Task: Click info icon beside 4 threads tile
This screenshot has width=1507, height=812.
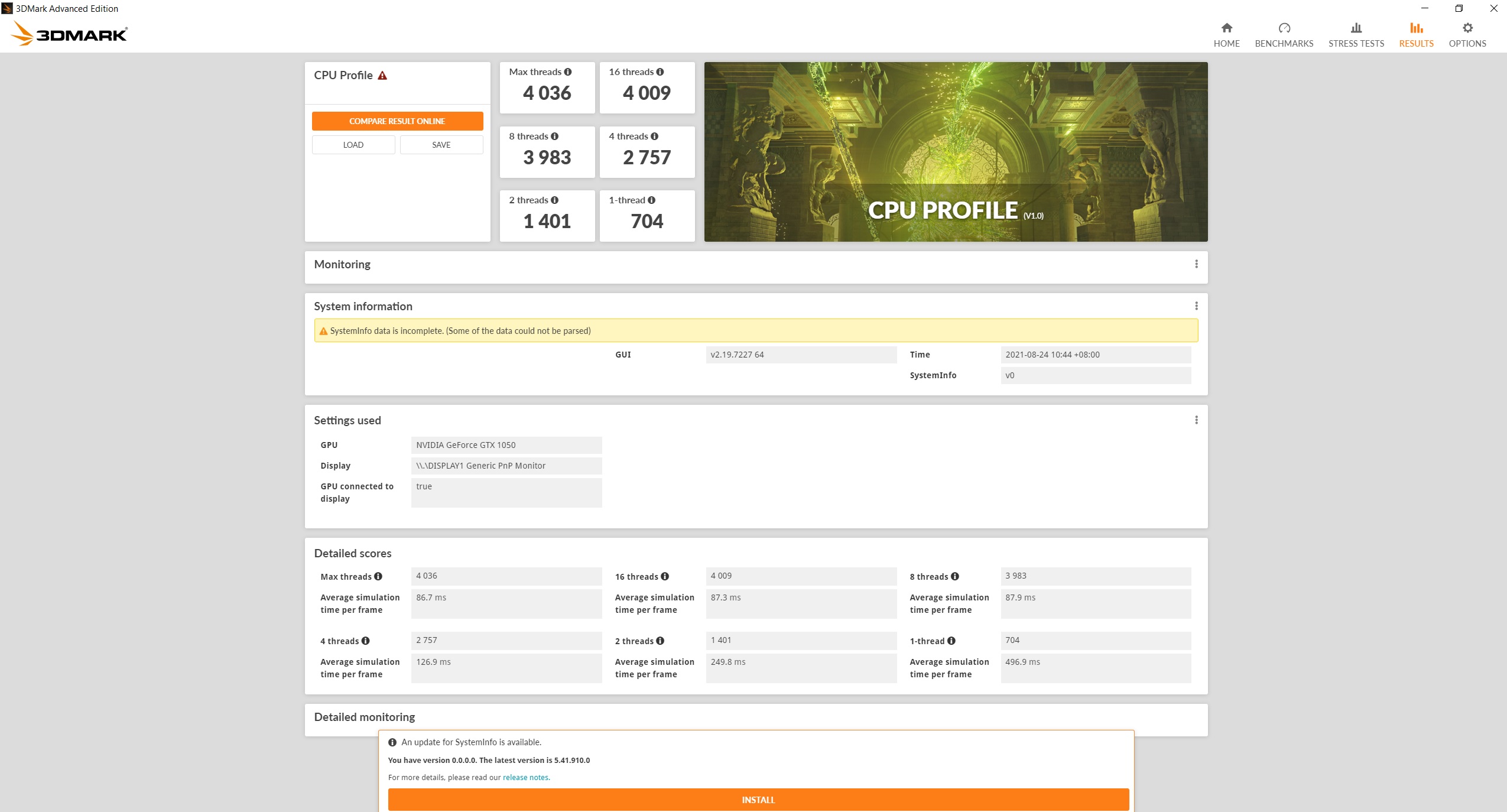Action: click(x=654, y=137)
